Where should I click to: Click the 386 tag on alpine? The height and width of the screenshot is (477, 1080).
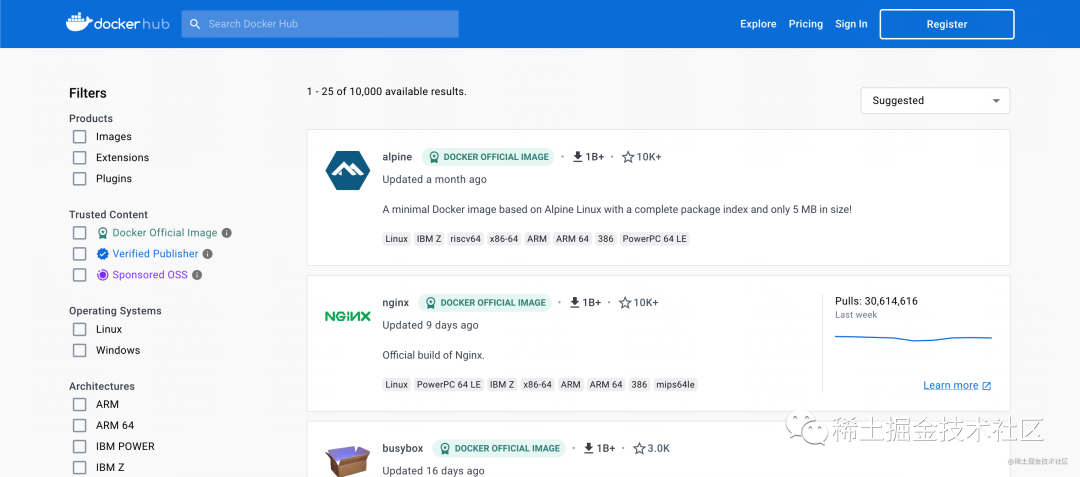click(605, 239)
